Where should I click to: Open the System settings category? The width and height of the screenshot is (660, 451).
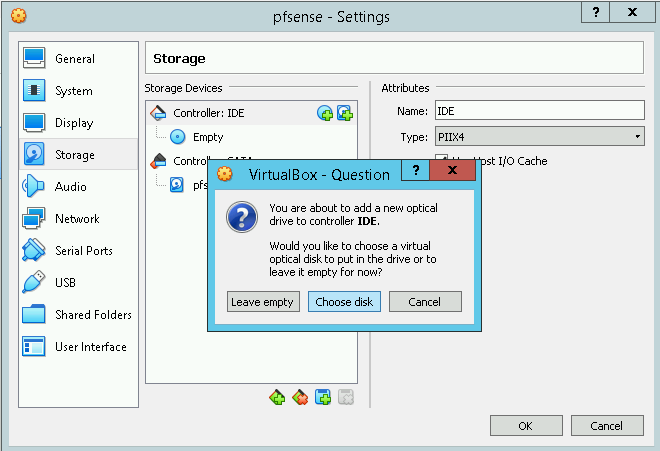pyautogui.click(x=74, y=91)
